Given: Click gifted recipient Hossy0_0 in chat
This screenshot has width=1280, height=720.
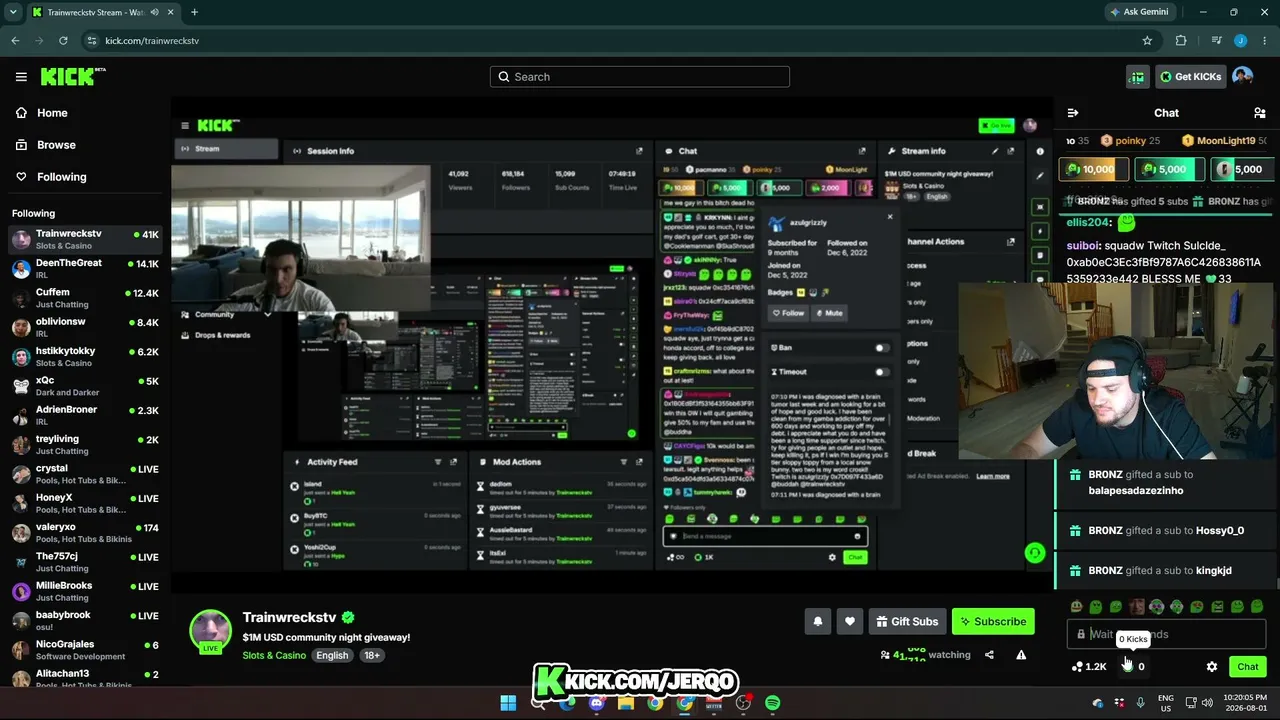Looking at the screenshot, I should tap(1220, 531).
